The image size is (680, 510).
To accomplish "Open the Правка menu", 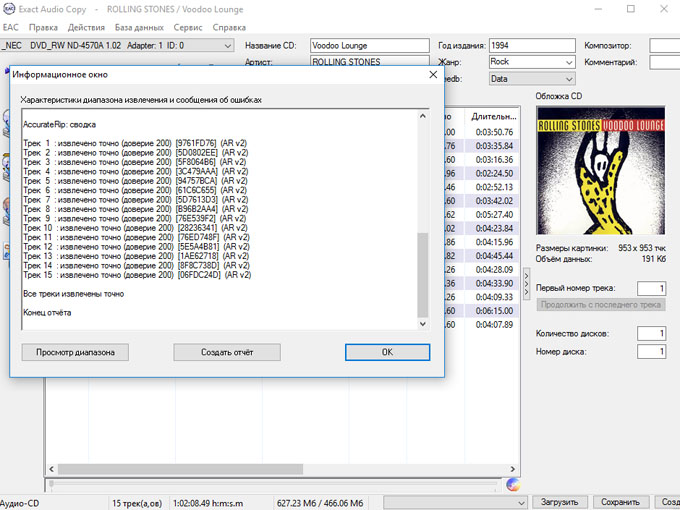I will click(x=43, y=27).
